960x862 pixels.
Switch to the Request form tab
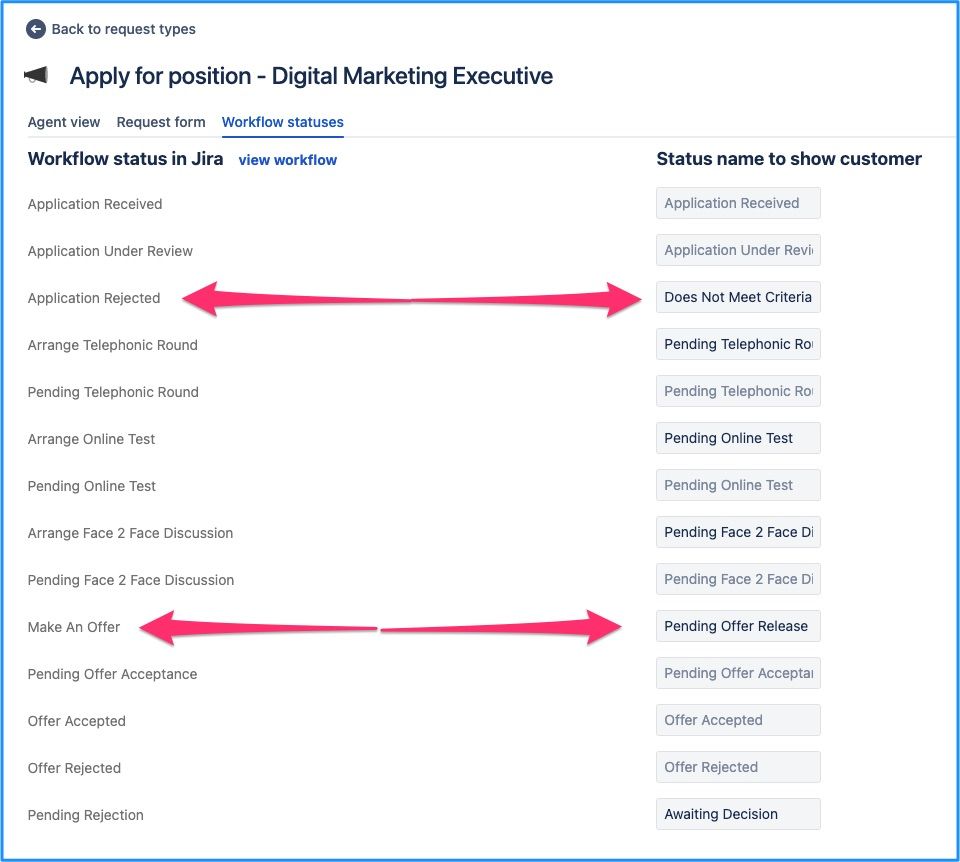coord(161,122)
